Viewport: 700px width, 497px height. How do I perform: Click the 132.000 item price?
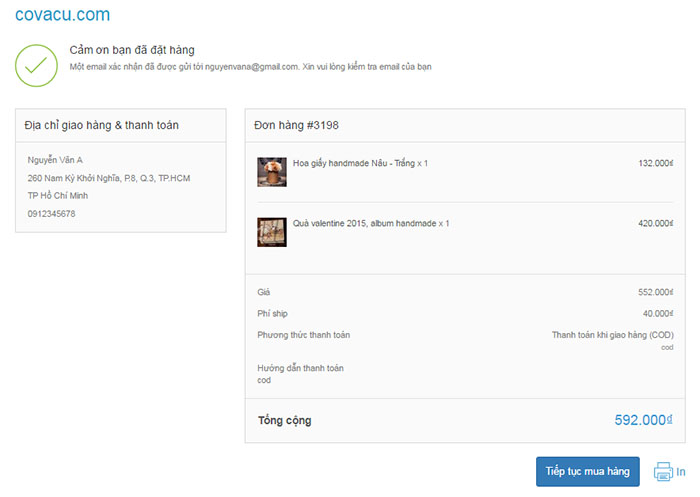(x=655, y=163)
